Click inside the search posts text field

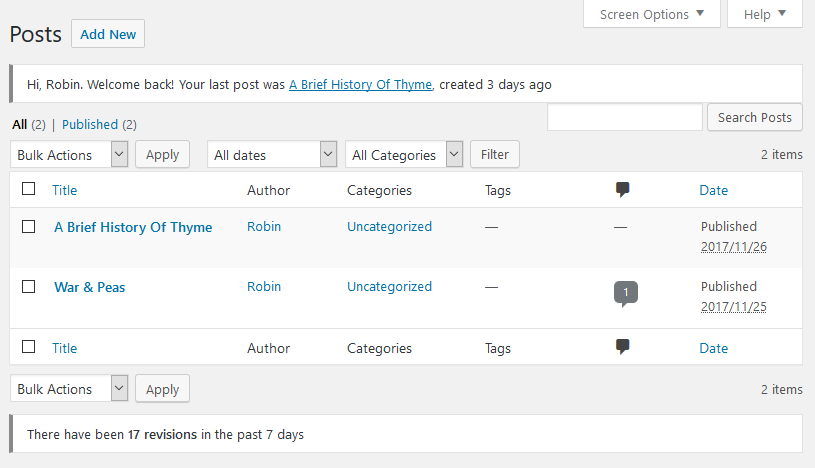click(624, 117)
